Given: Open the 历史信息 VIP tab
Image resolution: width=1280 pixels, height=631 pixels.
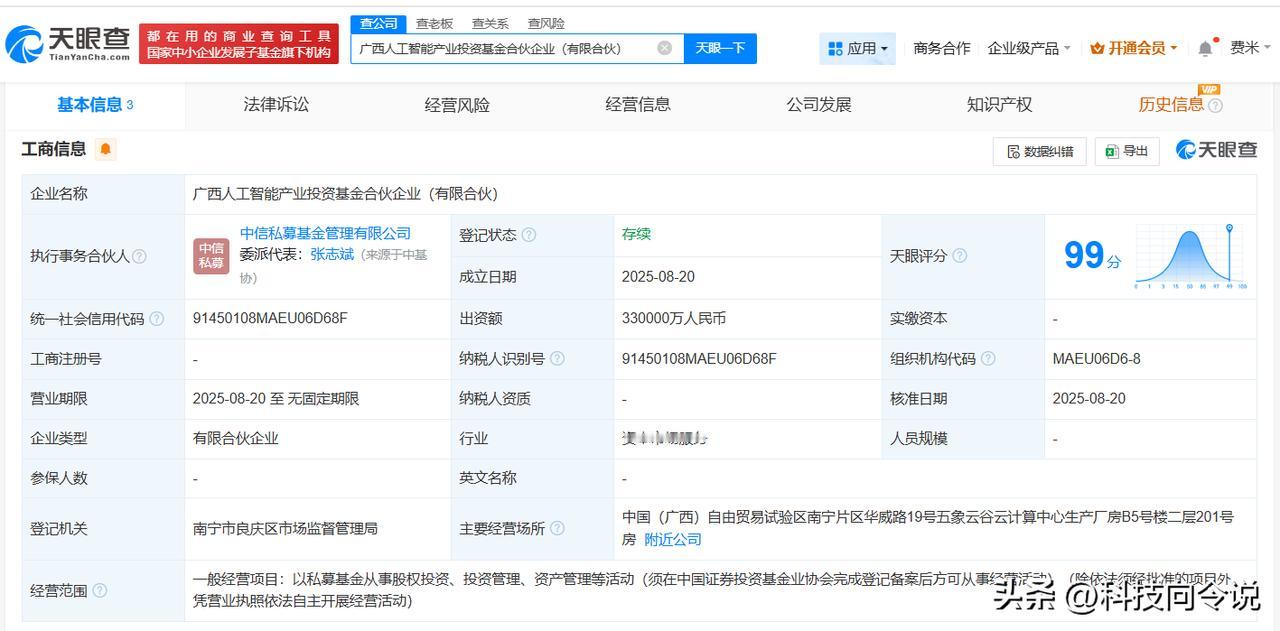Looking at the screenshot, I should click(1171, 104).
